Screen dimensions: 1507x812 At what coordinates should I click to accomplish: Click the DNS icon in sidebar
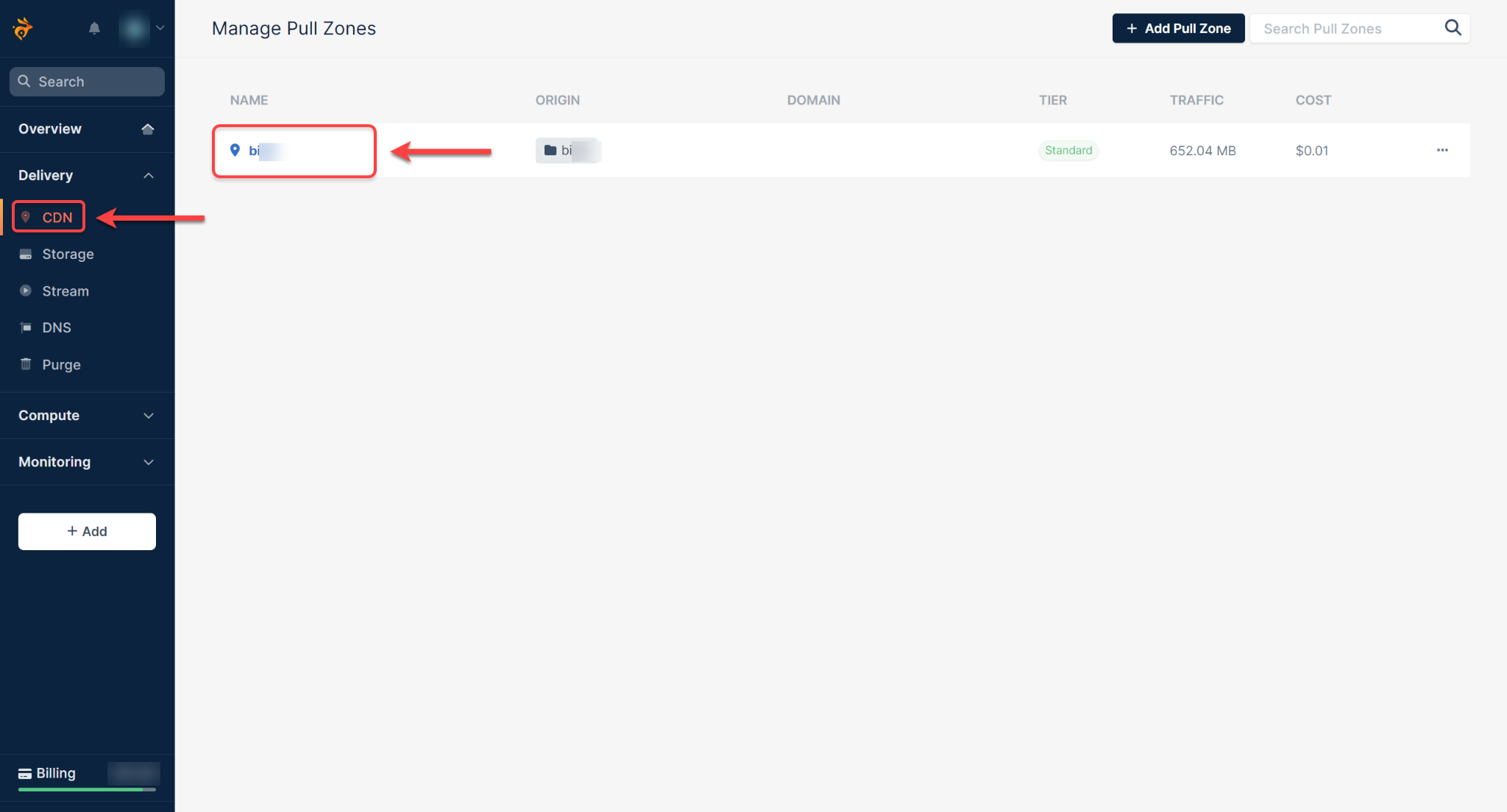[26, 327]
